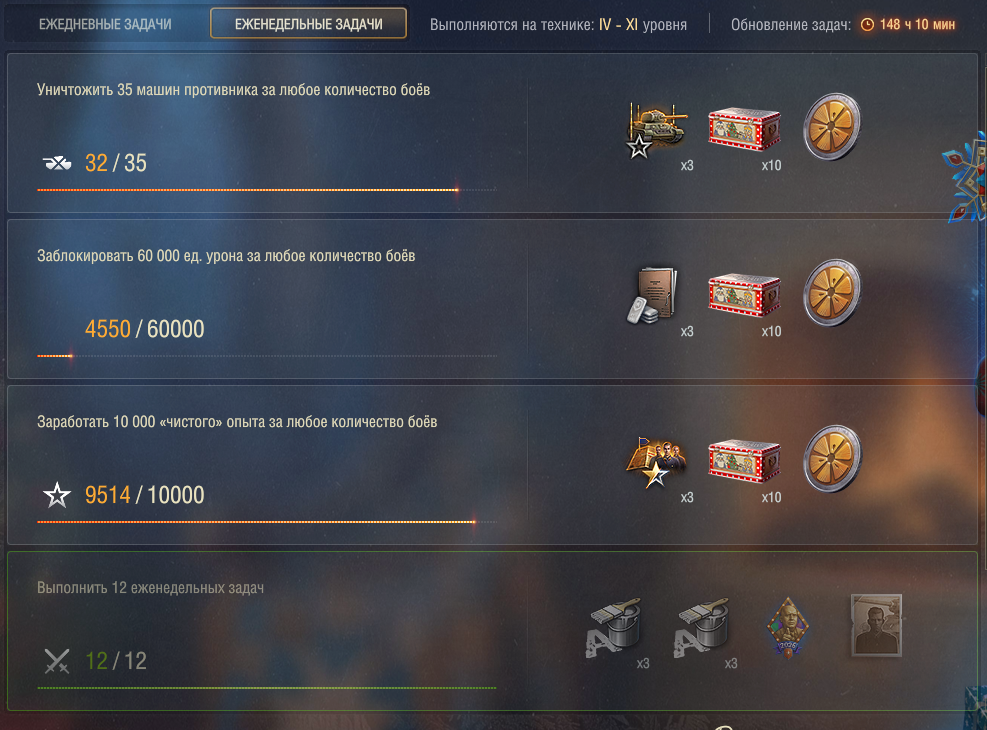Click the 9514 / 10000 experience progress bar

[267, 522]
